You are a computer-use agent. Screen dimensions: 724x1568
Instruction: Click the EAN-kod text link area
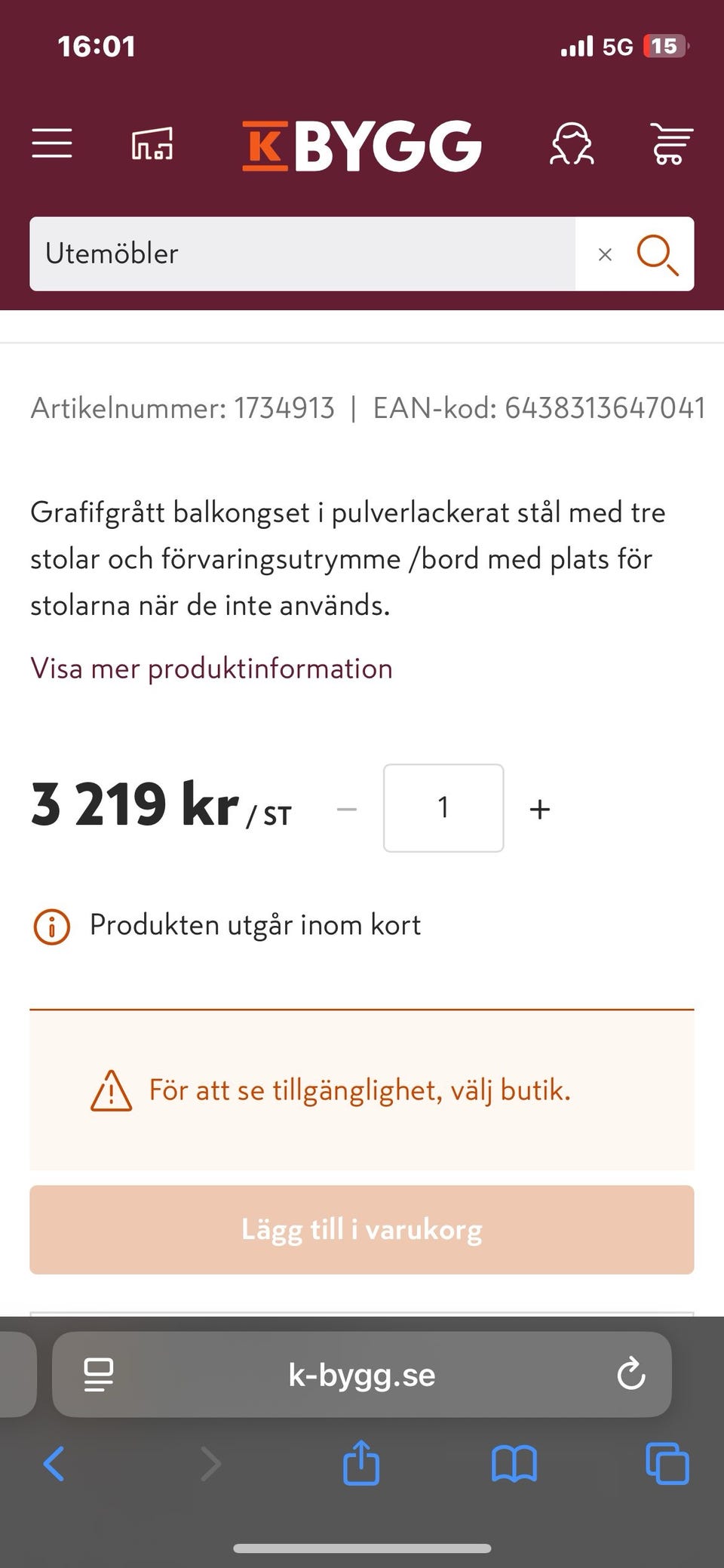(538, 407)
